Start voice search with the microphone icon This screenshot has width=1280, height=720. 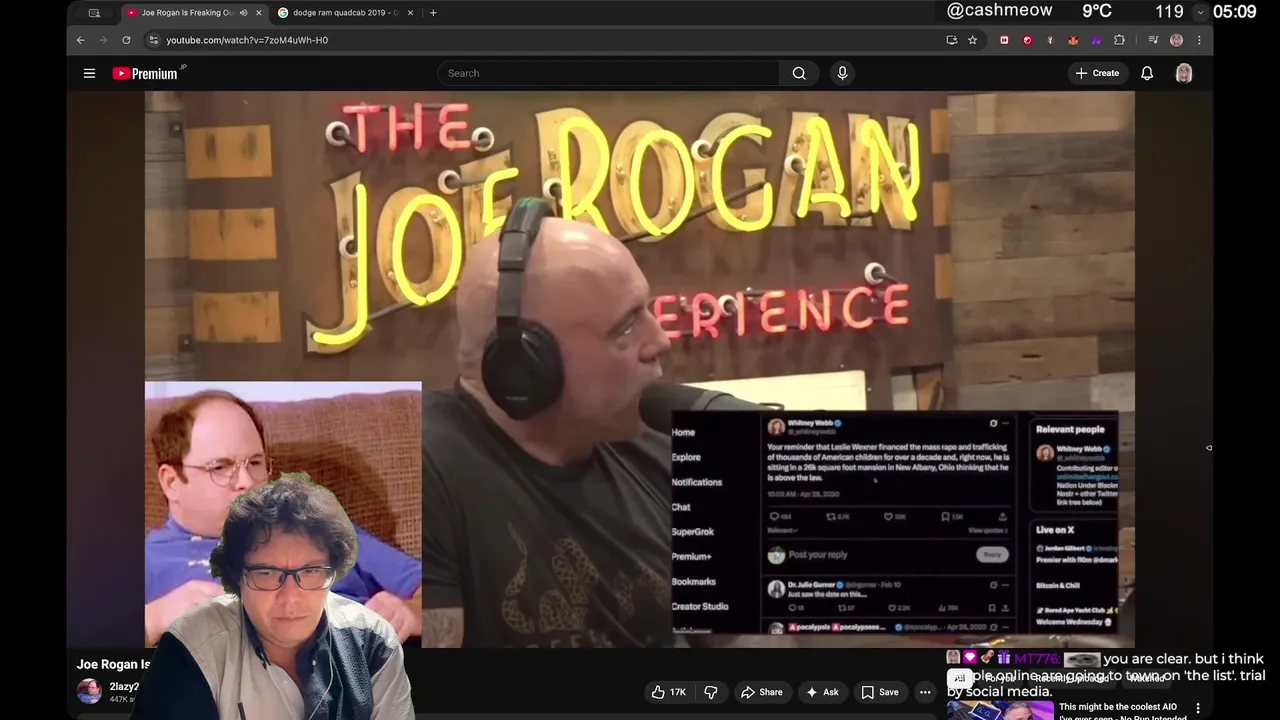click(842, 73)
